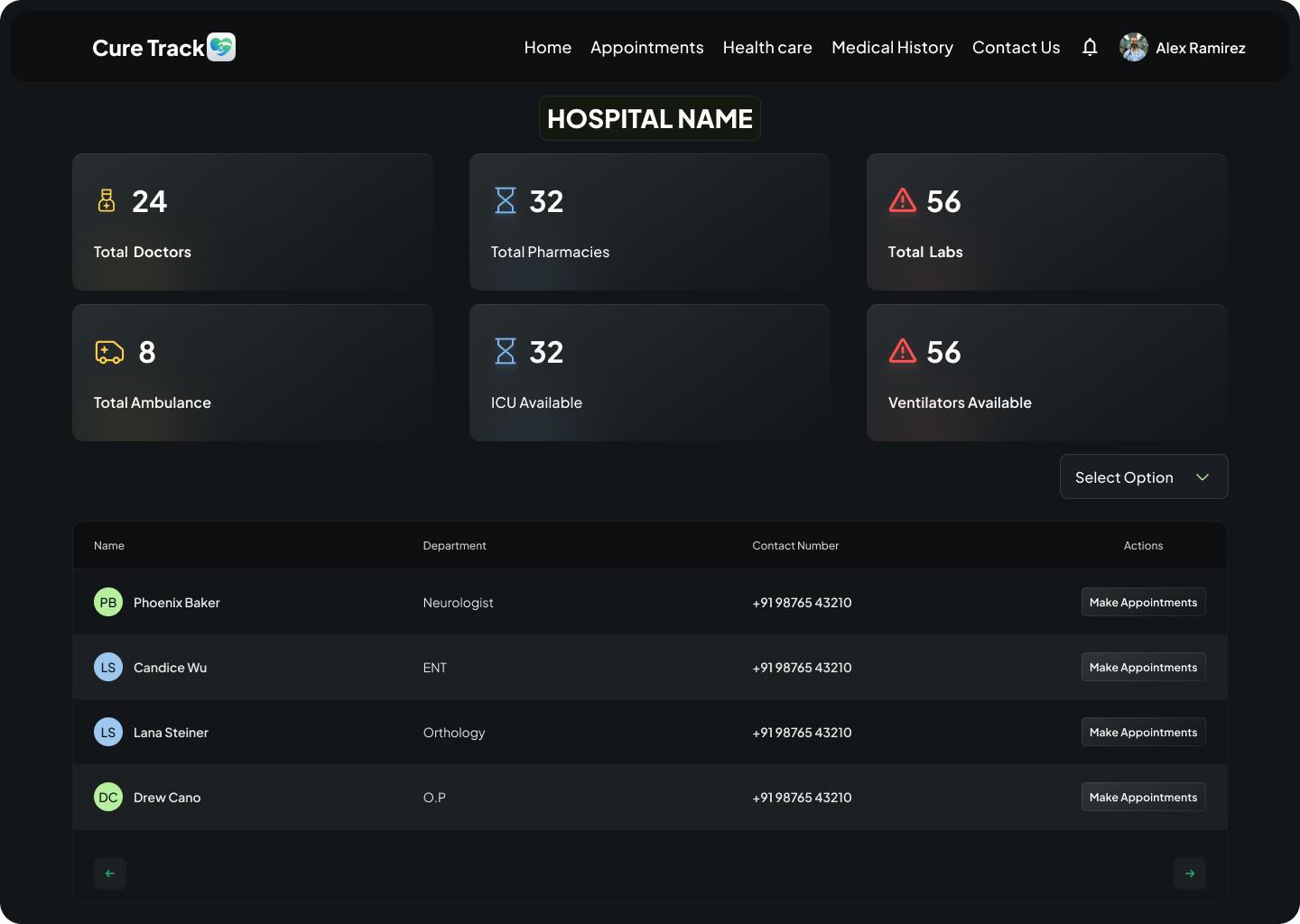Go to Home in navigation
The width and height of the screenshot is (1300, 924).
click(548, 47)
